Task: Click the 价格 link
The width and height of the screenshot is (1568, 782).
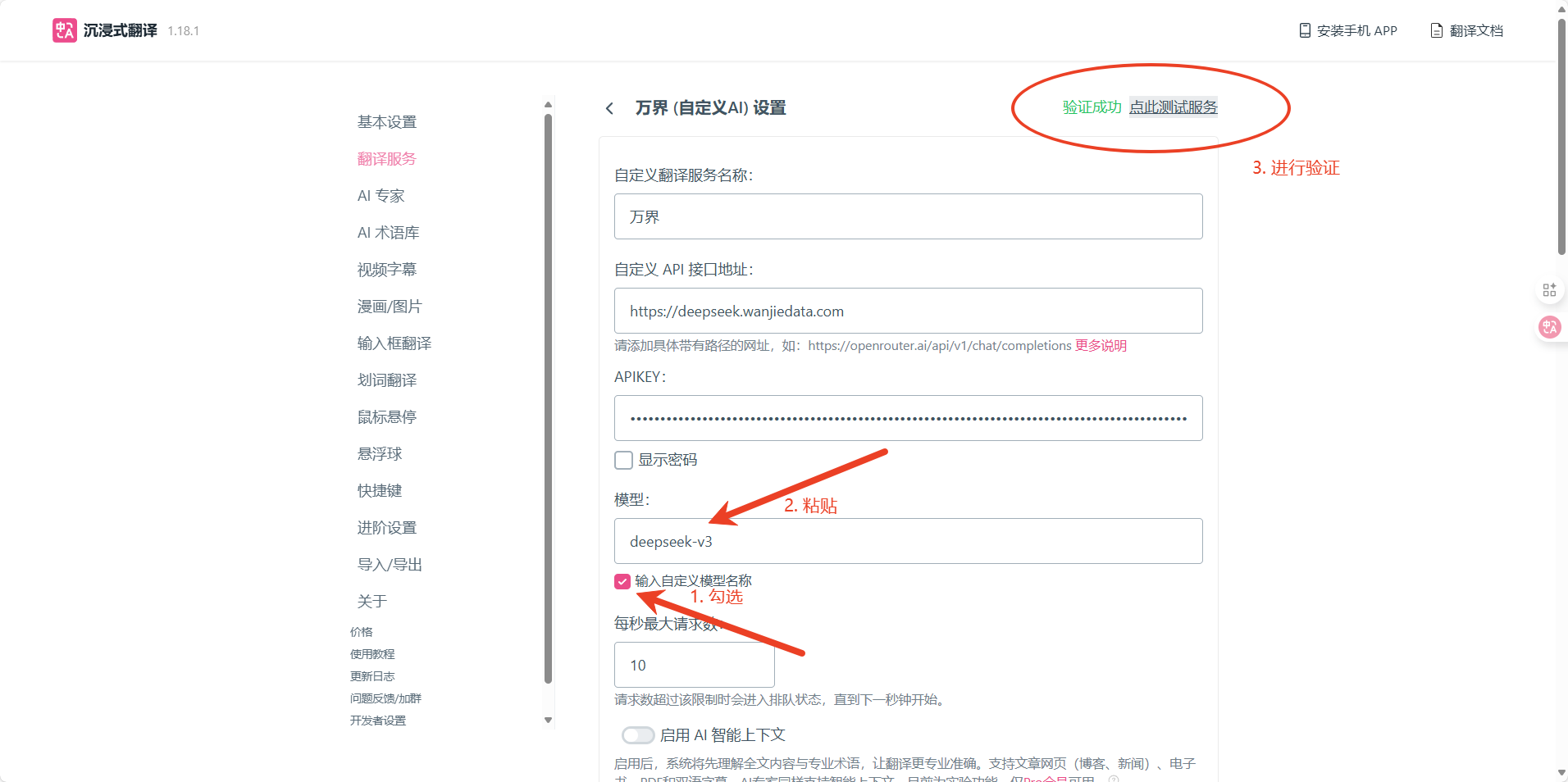Action: 362,632
